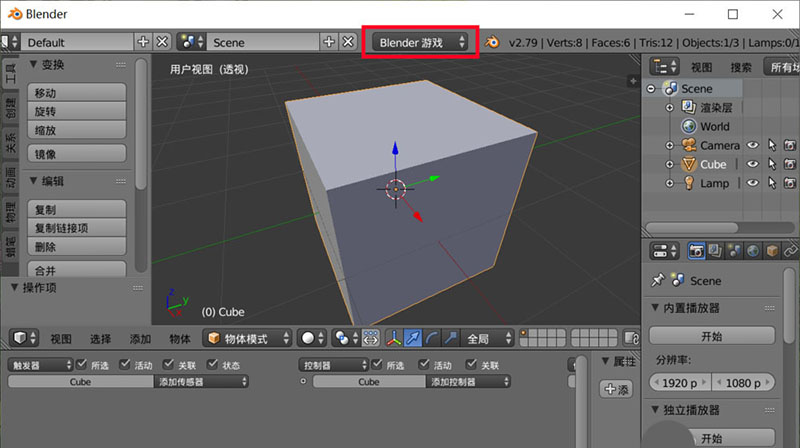Toggle Camera viewport visibility eye

coord(753,145)
